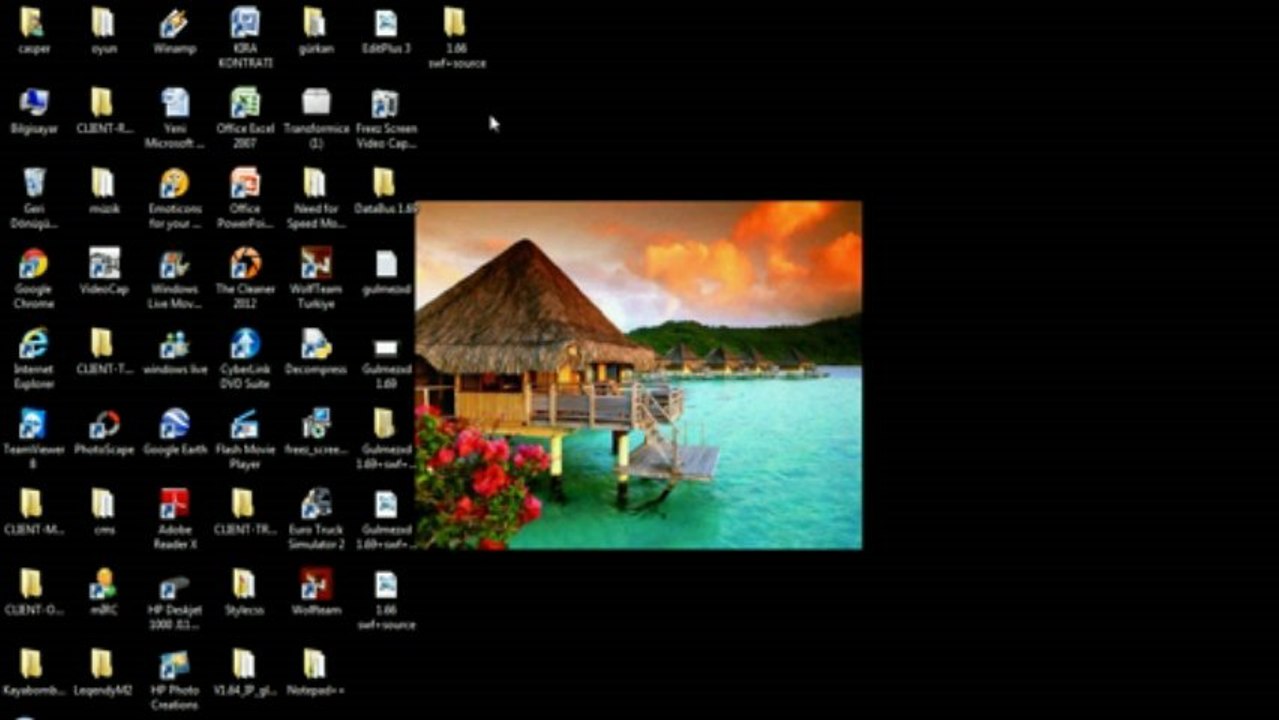1279x720 pixels.
Task: Select the CLIENT-T... folder
Action: tap(103, 343)
